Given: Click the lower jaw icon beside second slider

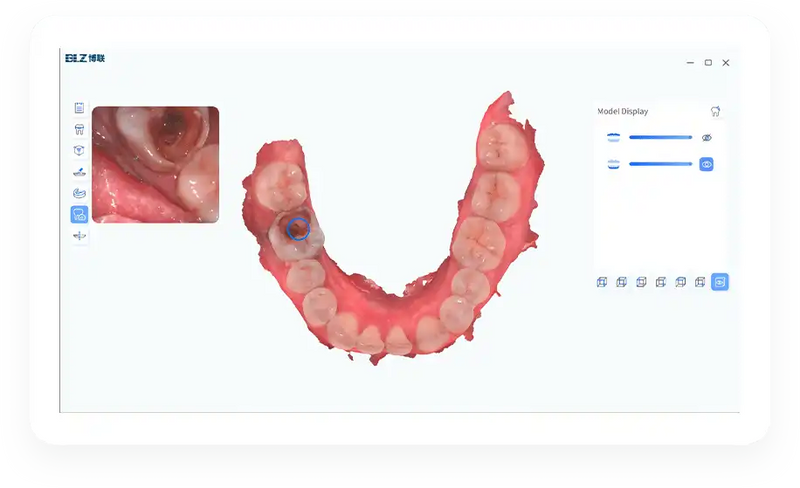Looking at the screenshot, I should pyautogui.click(x=613, y=164).
